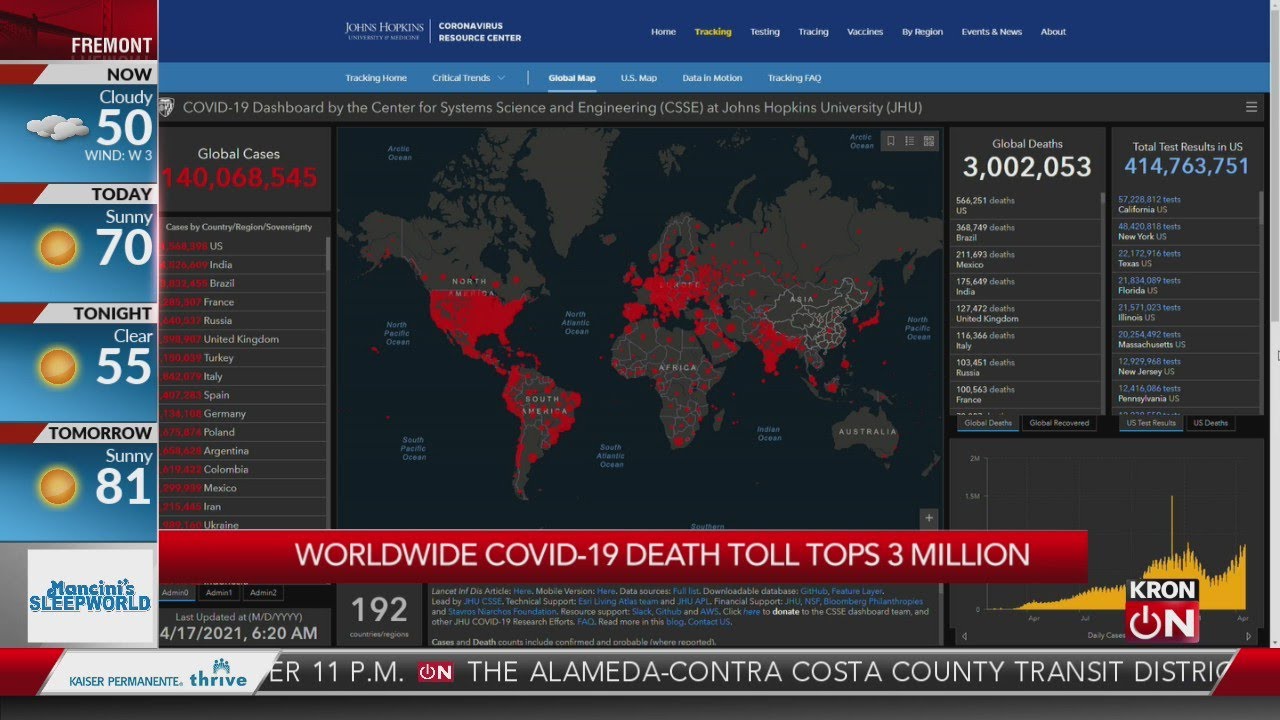Screen dimensions: 1280x720
Task: Open the Home menu item
Action: [x=663, y=32]
